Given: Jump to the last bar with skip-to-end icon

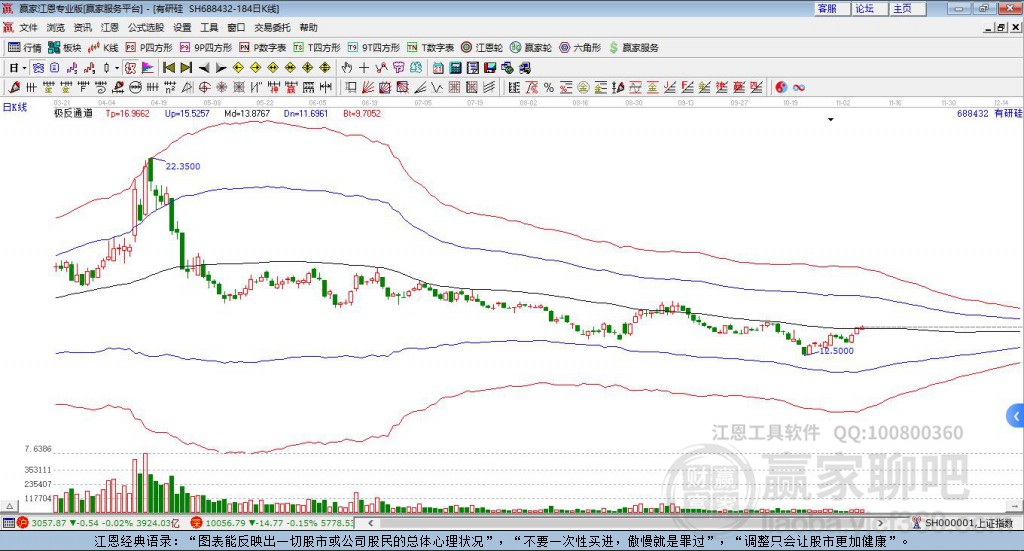Looking at the screenshot, I should [x=186, y=68].
